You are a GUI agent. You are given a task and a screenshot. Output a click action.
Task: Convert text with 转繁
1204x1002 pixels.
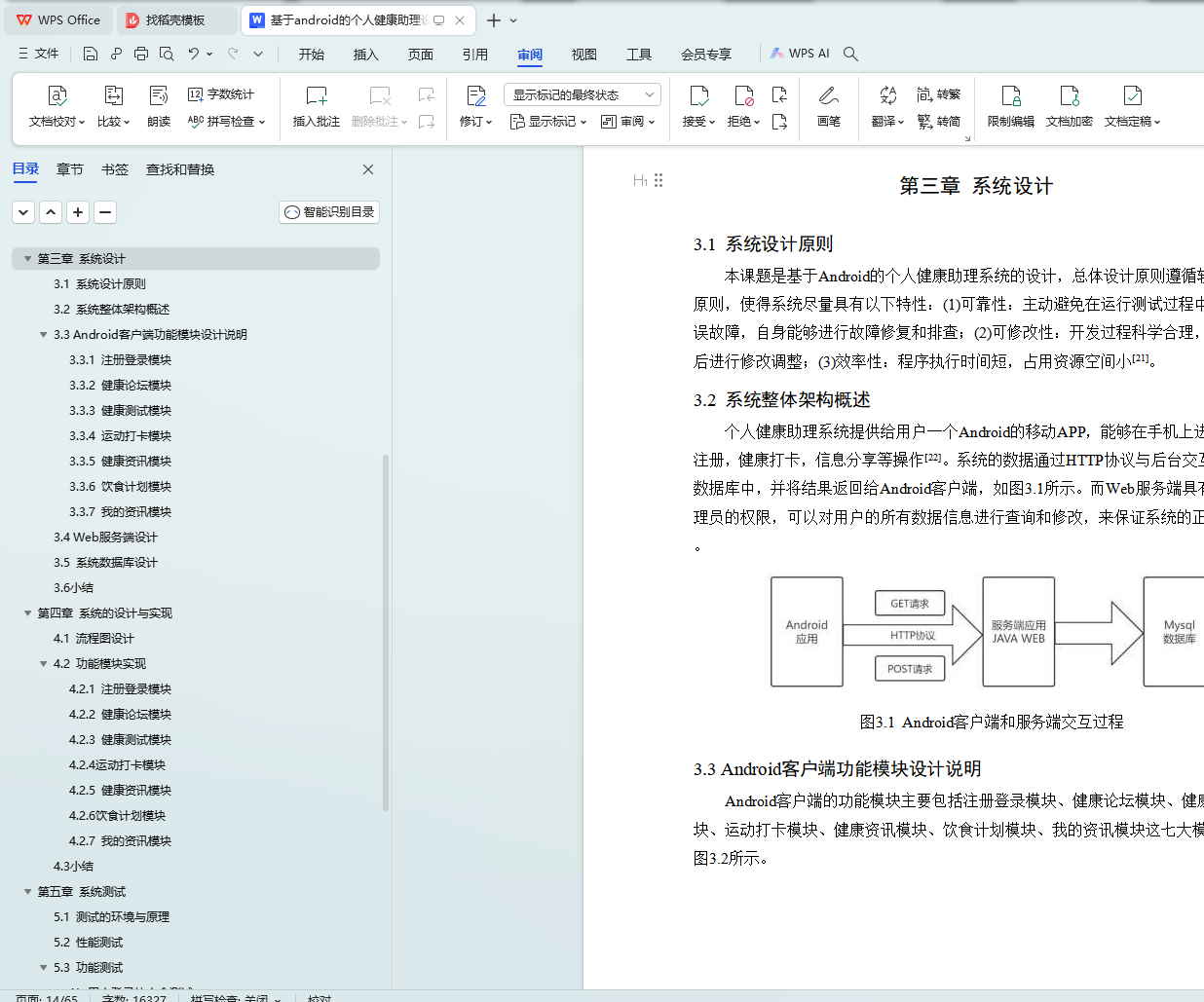pos(939,94)
